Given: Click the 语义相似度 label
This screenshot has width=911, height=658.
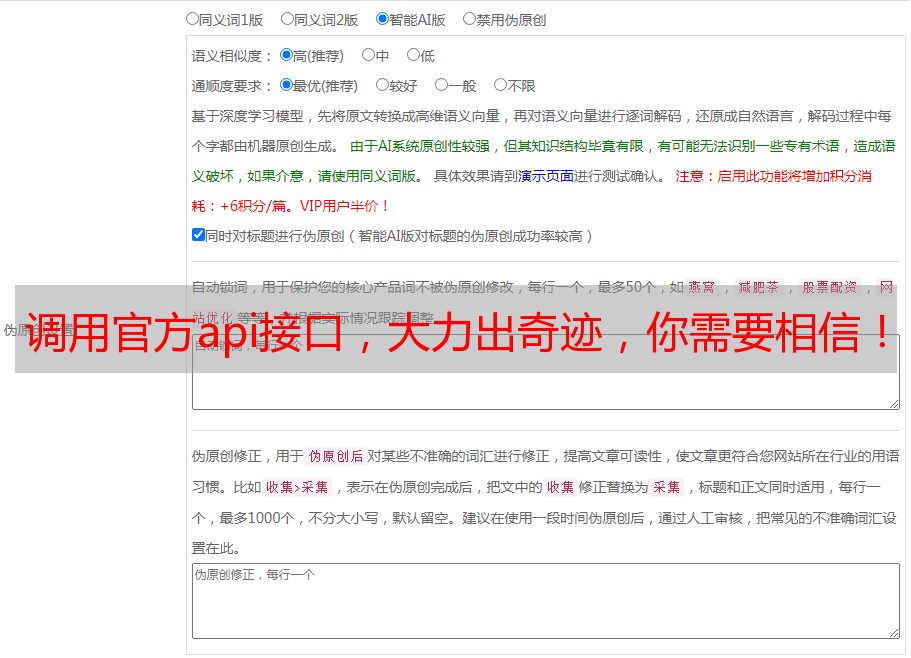Looking at the screenshot, I should (x=231, y=56).
